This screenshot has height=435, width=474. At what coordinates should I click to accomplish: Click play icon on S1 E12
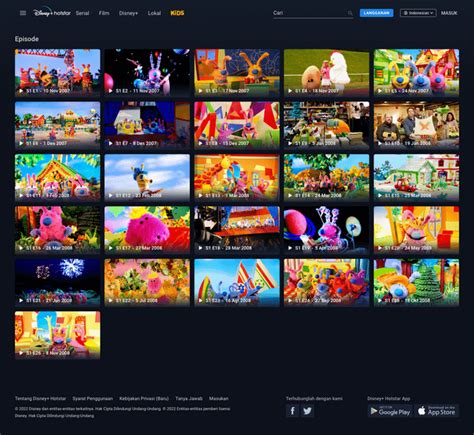[x=110, y=195]
